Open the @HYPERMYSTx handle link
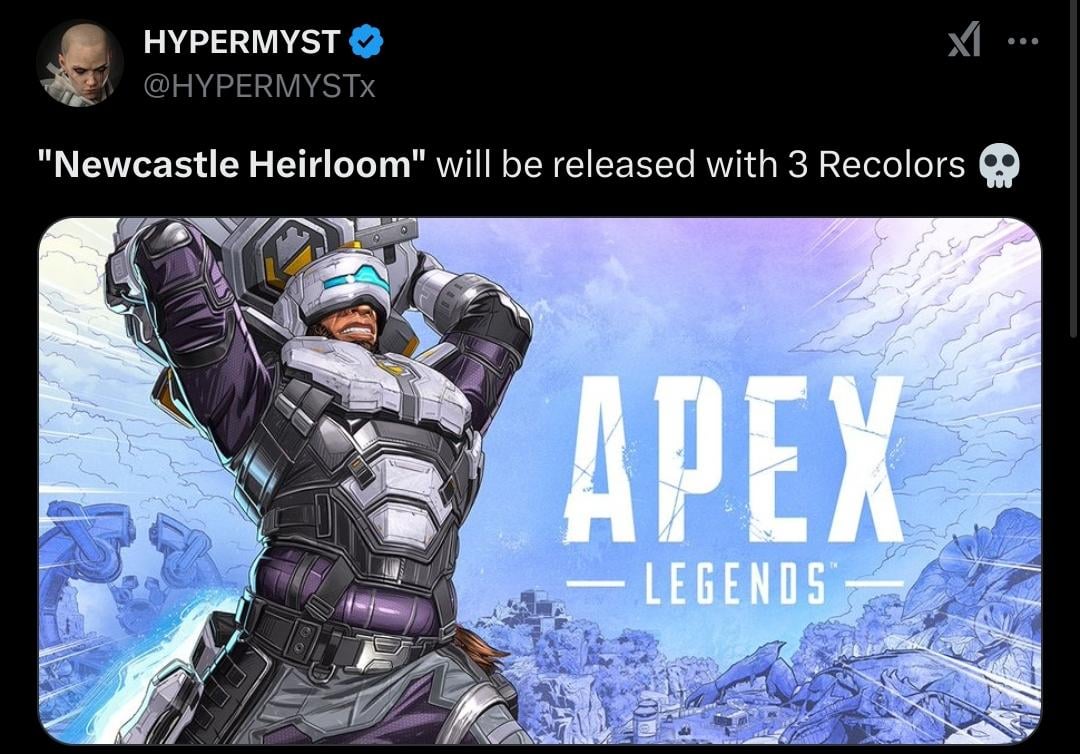Image resolution: width=1080 pixels, height=754 pixels. pyautogui.click(x=259, y=87)
